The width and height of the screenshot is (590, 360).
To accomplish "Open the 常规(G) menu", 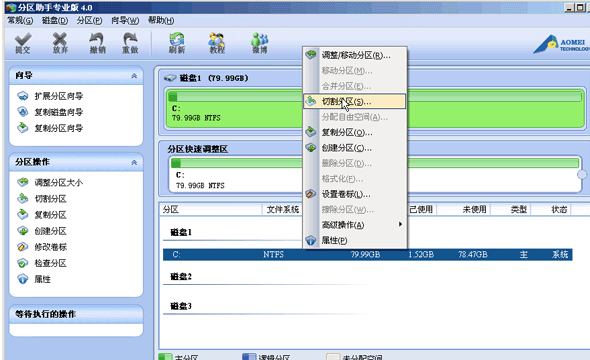I will point(20,20).
